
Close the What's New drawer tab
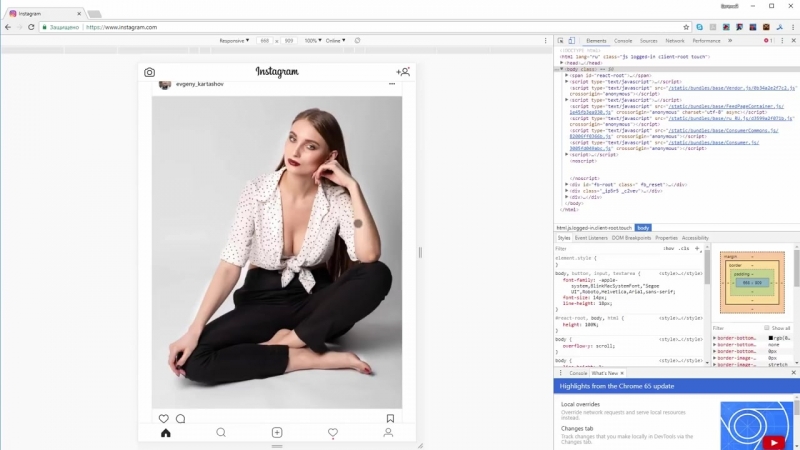click(622, 373)
